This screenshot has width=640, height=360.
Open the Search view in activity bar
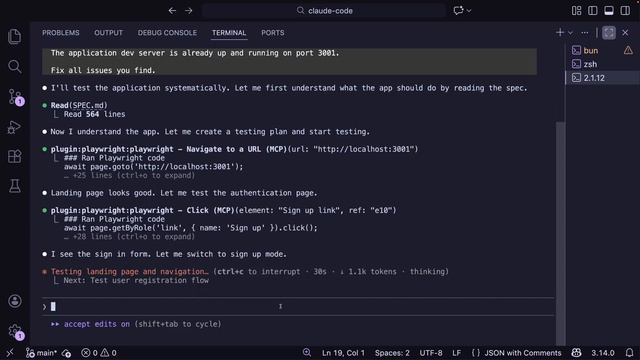click(x=15, y=66)
